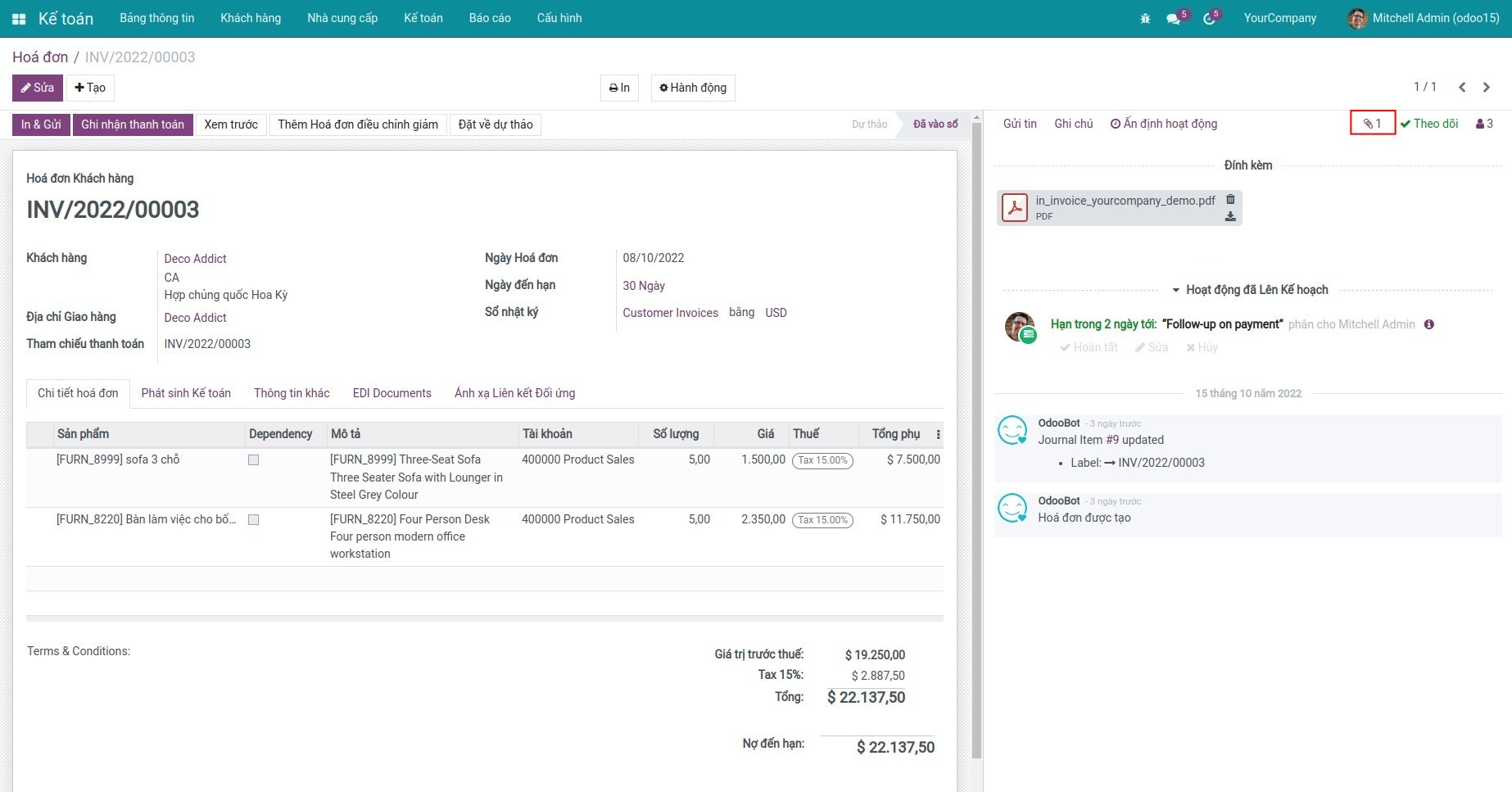Toggle Dependency checkbox for sofa 3 chỗ
Viewport: 1512px width, 792px height.
[254, 460]
